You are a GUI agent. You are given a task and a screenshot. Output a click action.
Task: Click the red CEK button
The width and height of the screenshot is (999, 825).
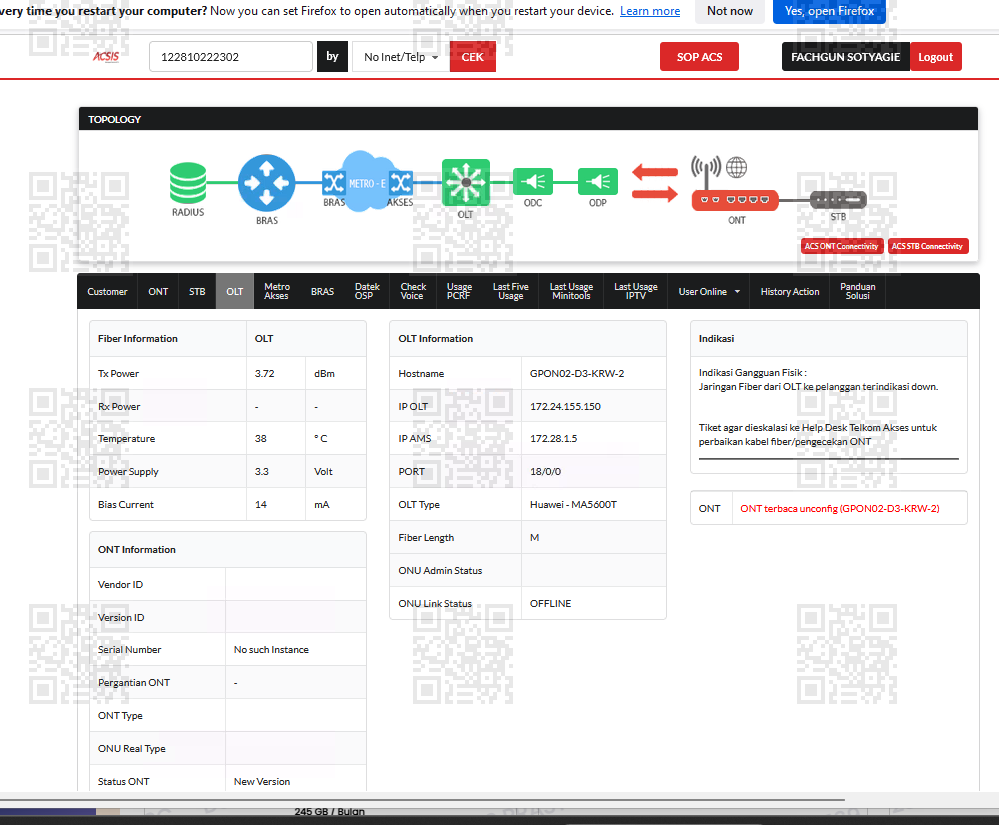tap(473, 57)
